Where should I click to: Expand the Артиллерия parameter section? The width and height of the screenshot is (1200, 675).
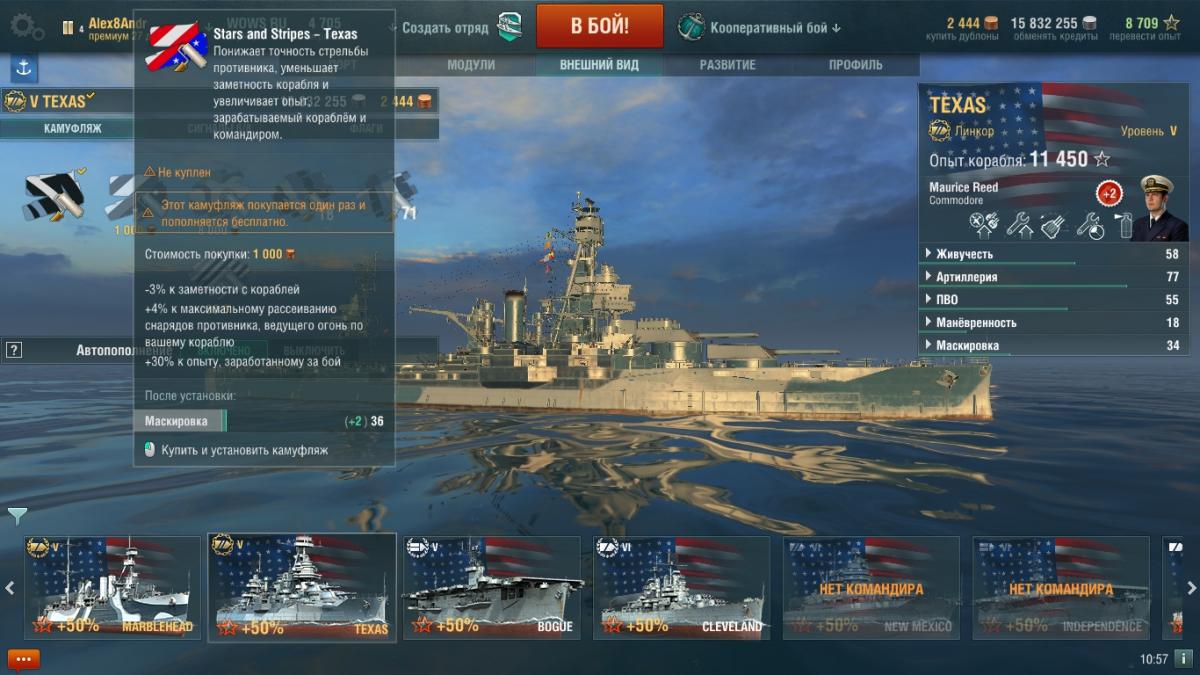coord(1053,277)
